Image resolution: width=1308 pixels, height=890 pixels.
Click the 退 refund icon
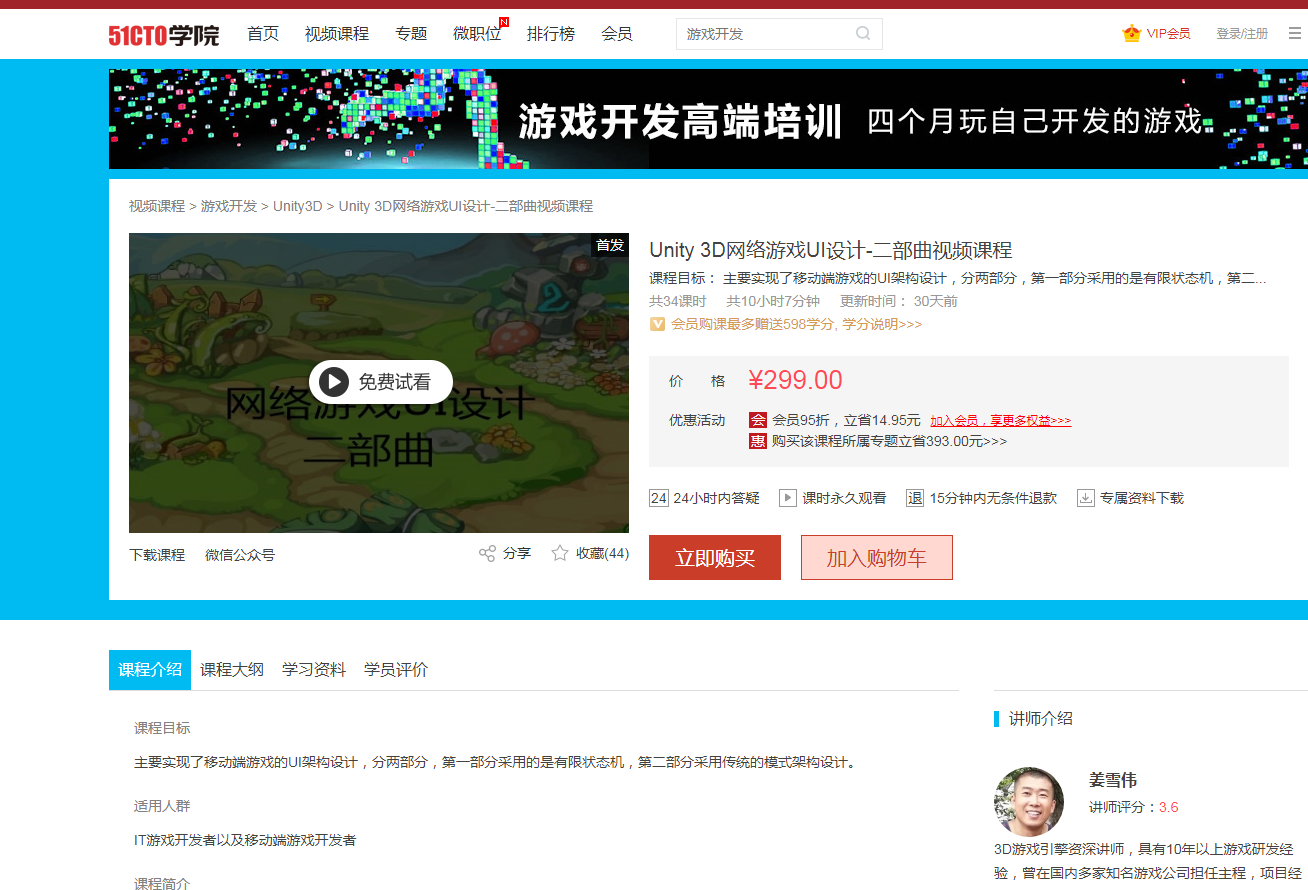pyautogui.click(x=915, y=498)
